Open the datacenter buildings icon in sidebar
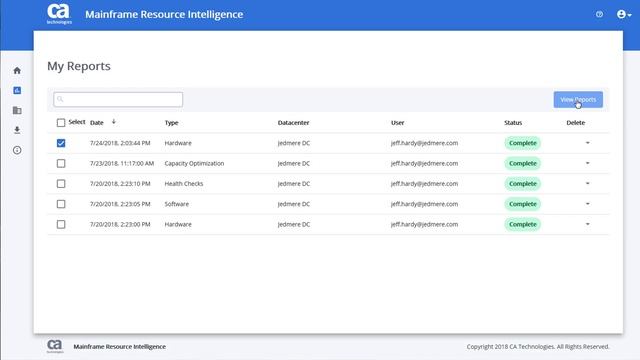The width and height of the screenshot is (640, 360). 17,110
